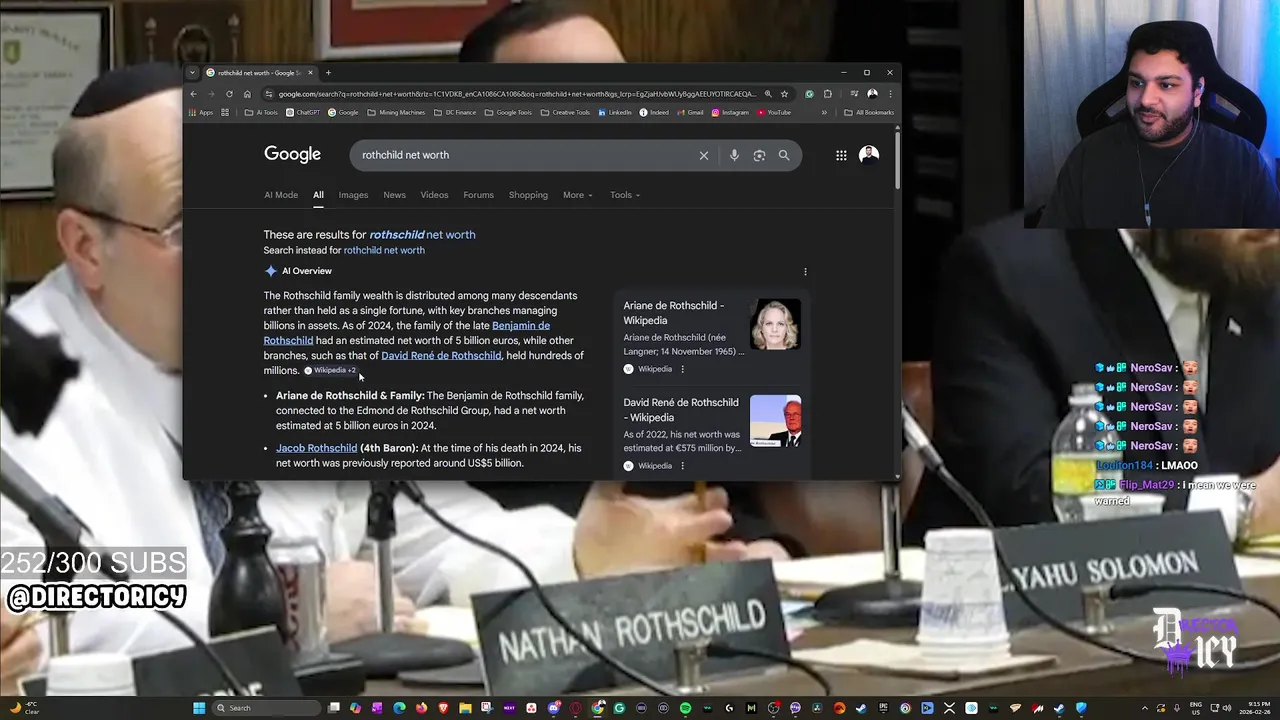Viewport: 1280px width, 720px height.
Task: Start voice search with microphone icon
Action: 734,155
